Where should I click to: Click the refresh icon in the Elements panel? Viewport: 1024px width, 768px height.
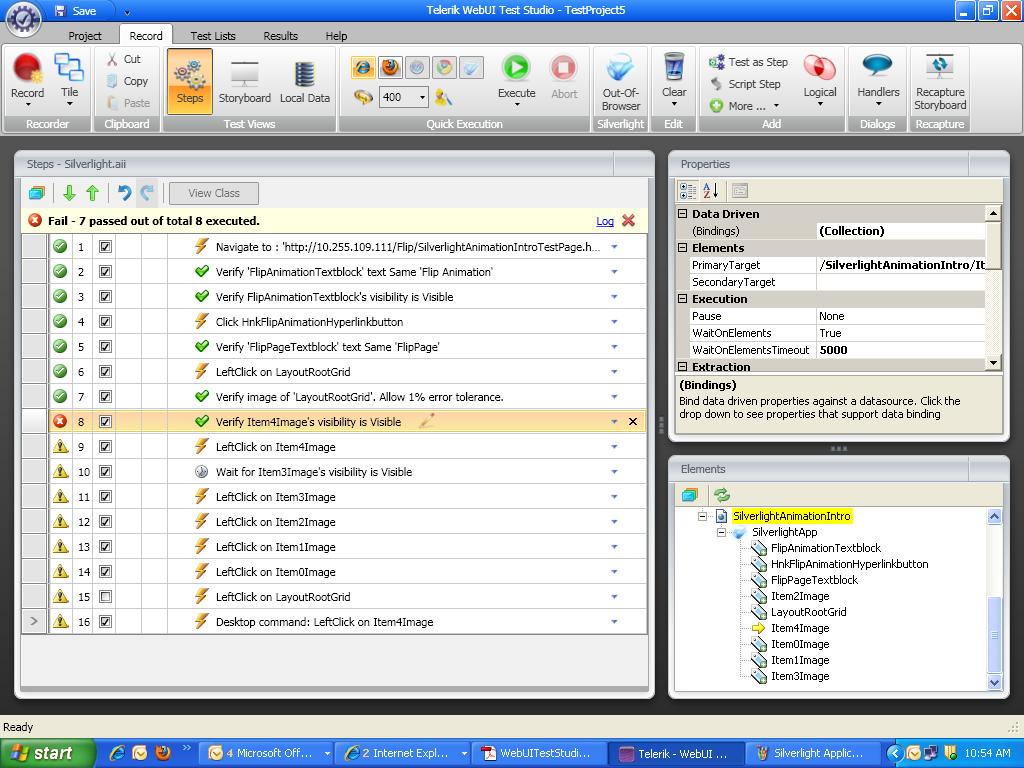point(721,495)
